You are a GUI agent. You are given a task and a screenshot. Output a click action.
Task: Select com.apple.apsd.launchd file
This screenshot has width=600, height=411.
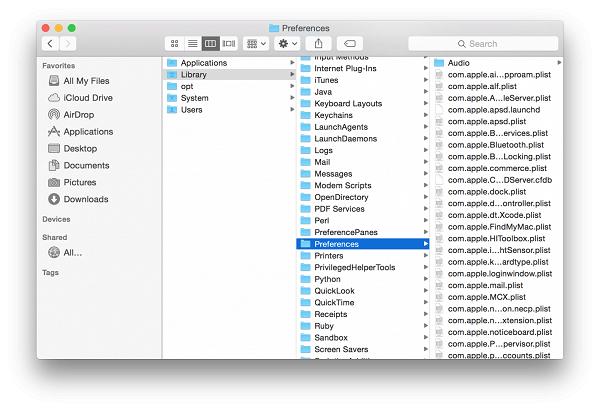497,110
